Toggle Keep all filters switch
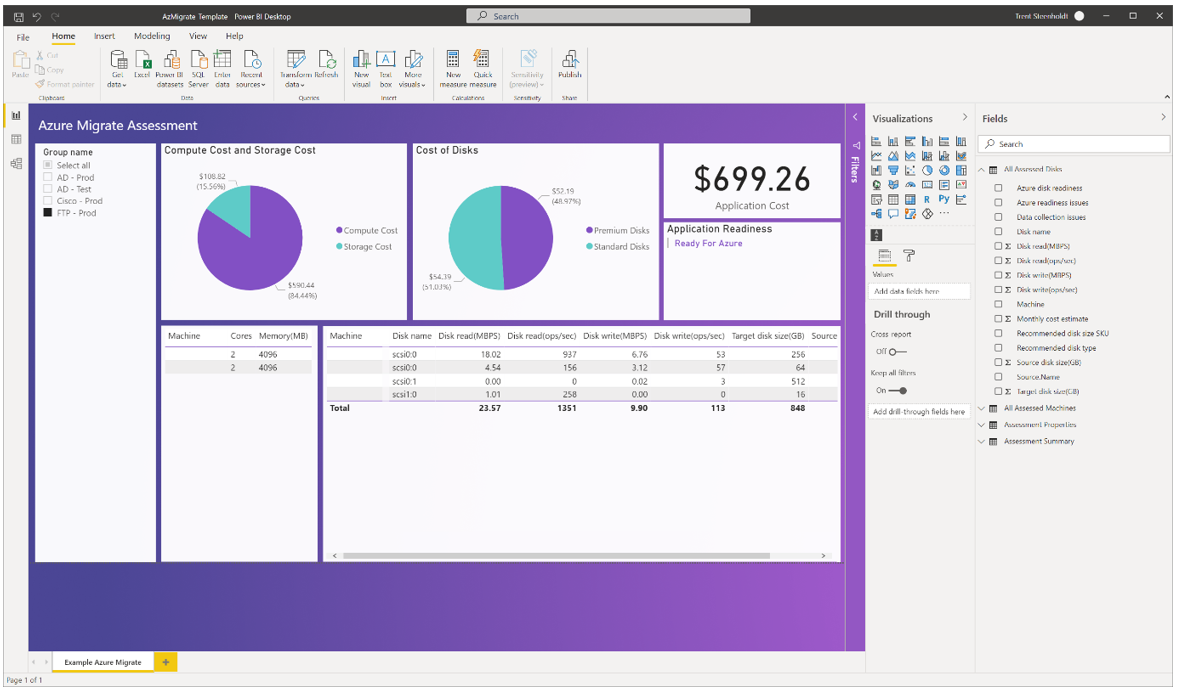Viewport: 1178px width, 692px height. (x=898, y=391)
